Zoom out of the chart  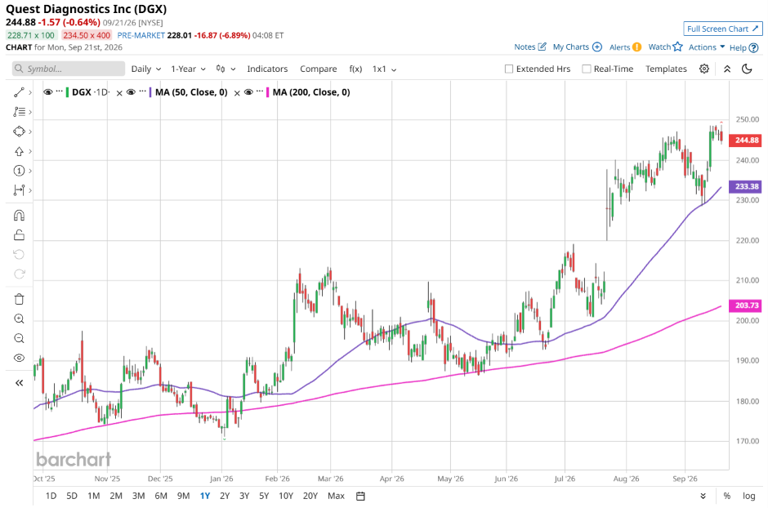pyautogui.click(x=19, y=339)
